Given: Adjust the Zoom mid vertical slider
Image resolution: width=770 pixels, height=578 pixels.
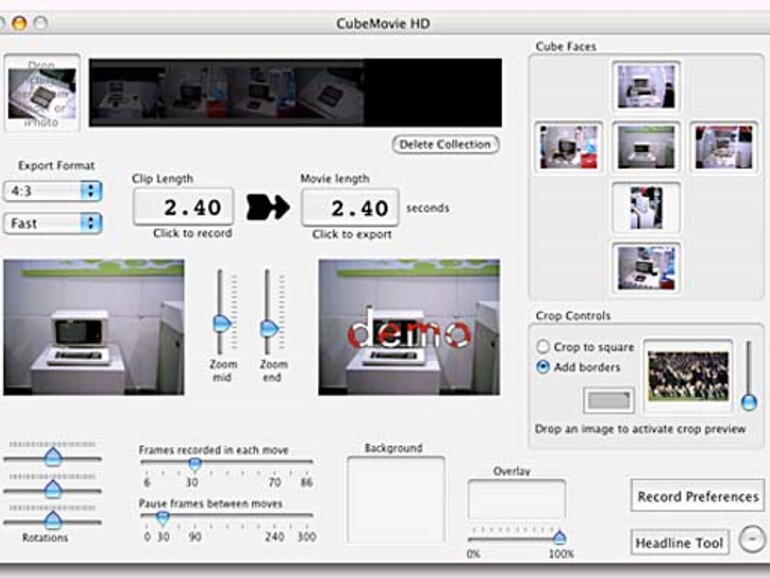Looking at the screenshot, I should point(221,311).
